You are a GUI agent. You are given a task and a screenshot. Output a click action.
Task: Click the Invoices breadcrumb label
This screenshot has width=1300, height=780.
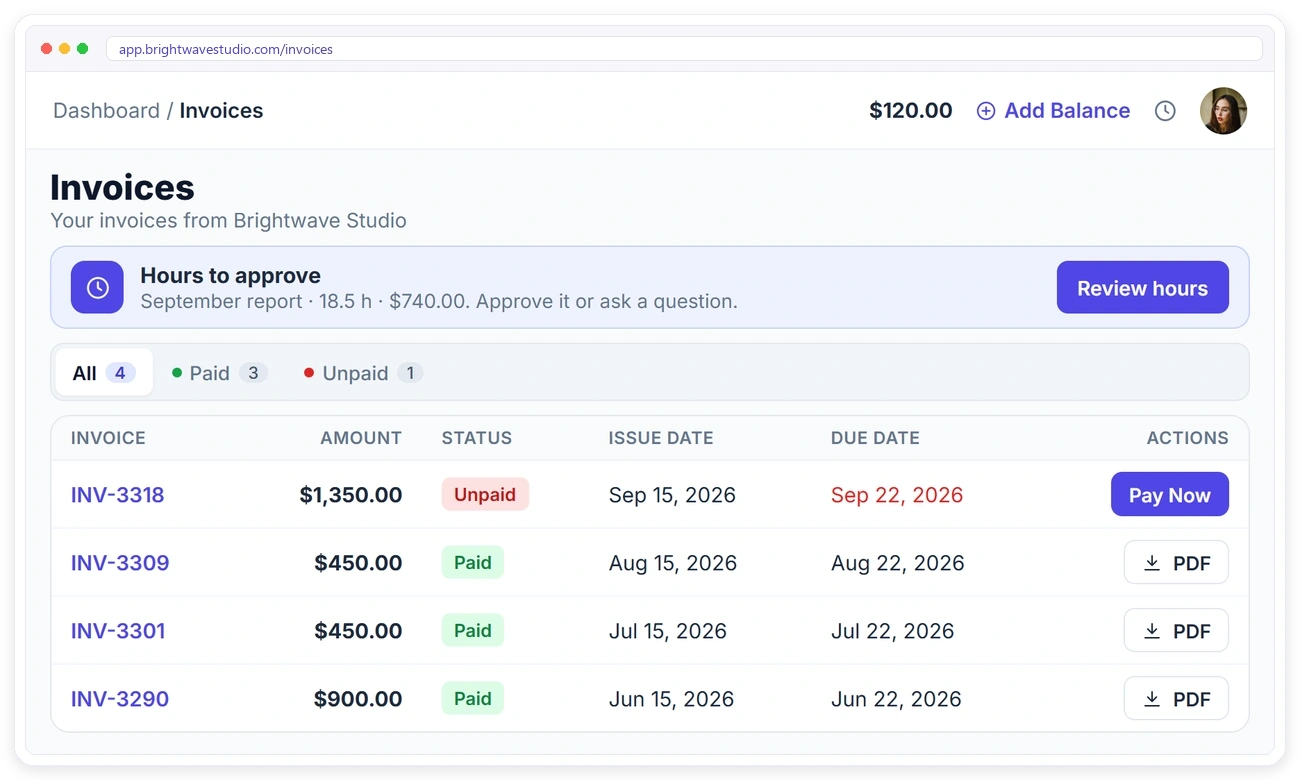coord(221,111)
